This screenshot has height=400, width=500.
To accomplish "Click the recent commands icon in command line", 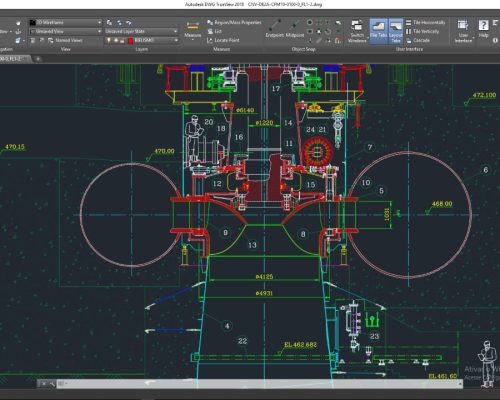I will 61,384.
